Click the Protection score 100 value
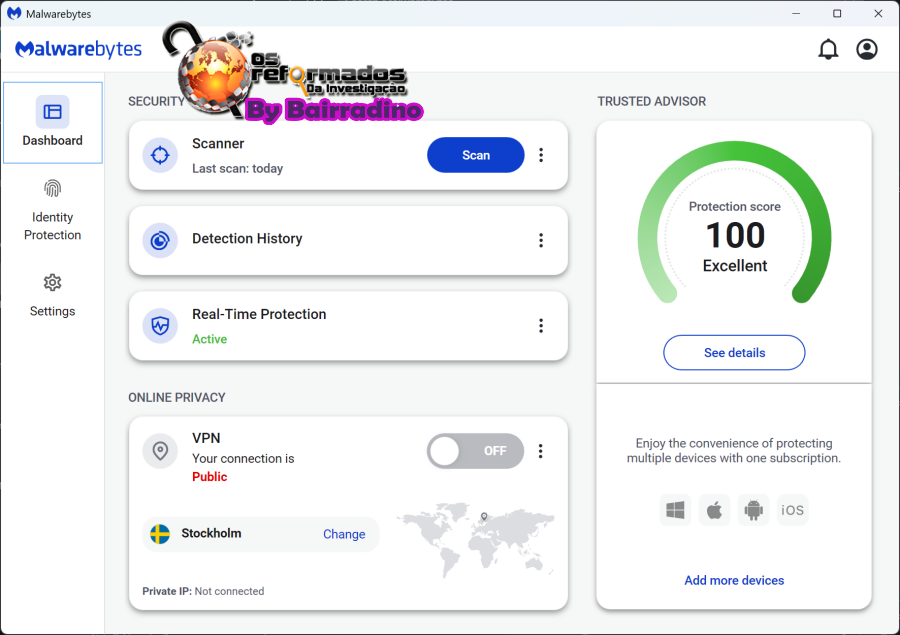900x635 pixels. (x=735, y=235)
